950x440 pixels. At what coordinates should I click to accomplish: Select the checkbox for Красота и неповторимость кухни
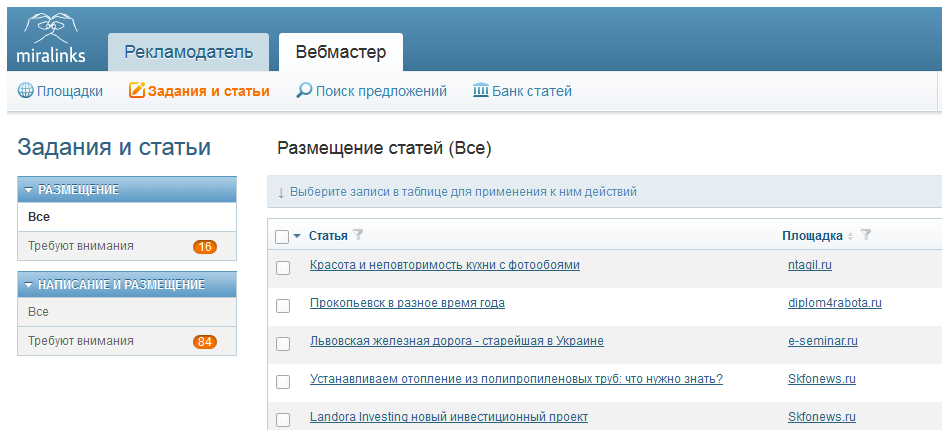pyautogui.click(x=283, y=268)
